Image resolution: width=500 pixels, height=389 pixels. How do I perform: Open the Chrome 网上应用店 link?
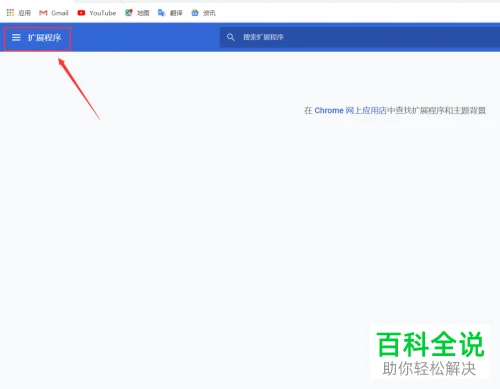click(x=350, y=110)
